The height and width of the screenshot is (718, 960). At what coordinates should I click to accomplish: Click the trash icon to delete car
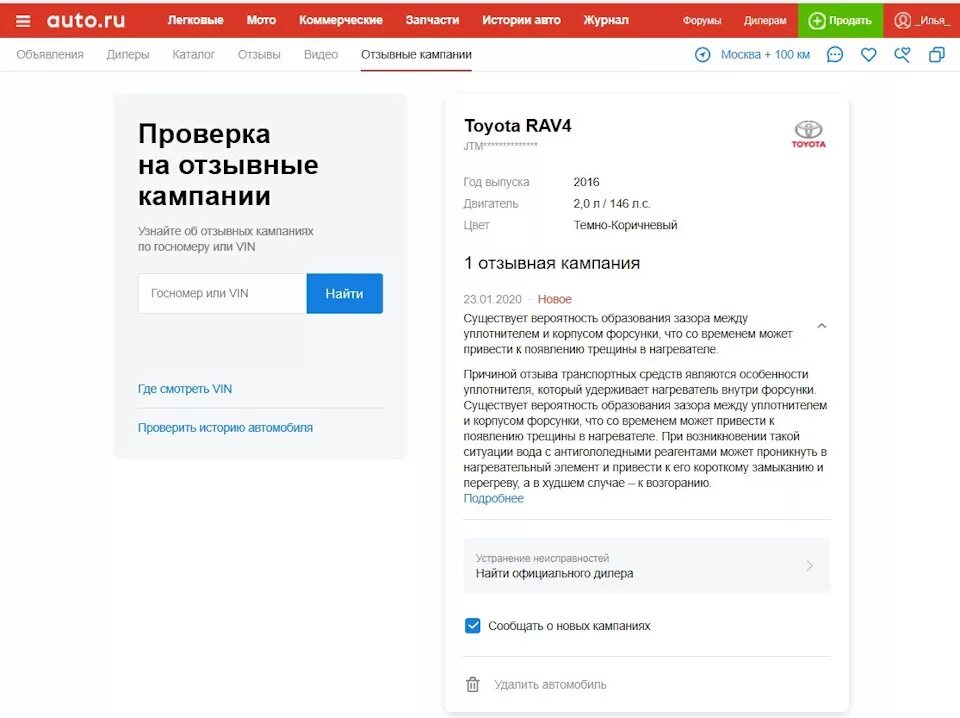473,684
